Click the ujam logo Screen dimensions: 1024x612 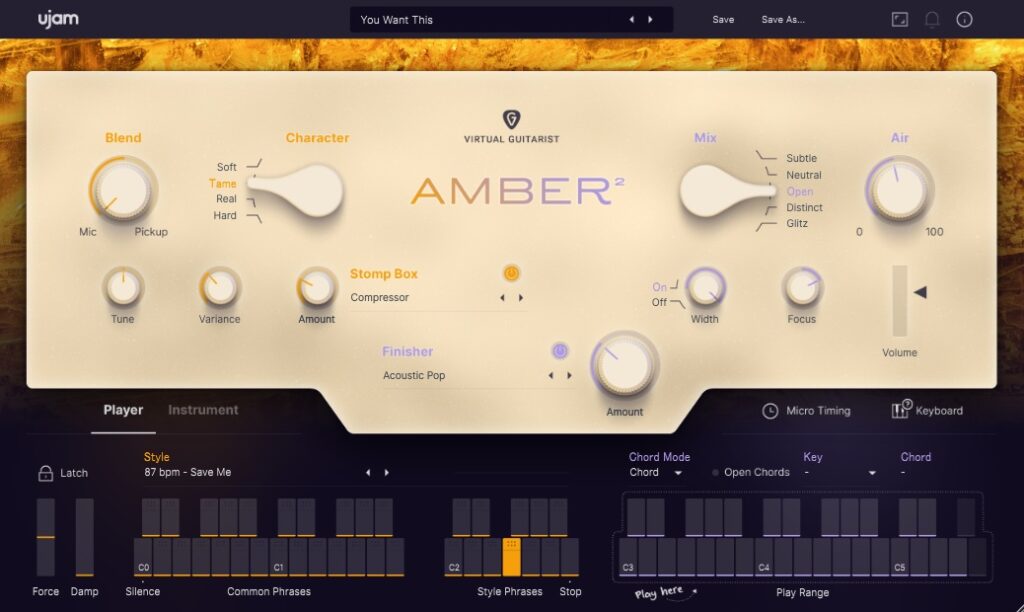pyautogui.click(x=58, y=20)
